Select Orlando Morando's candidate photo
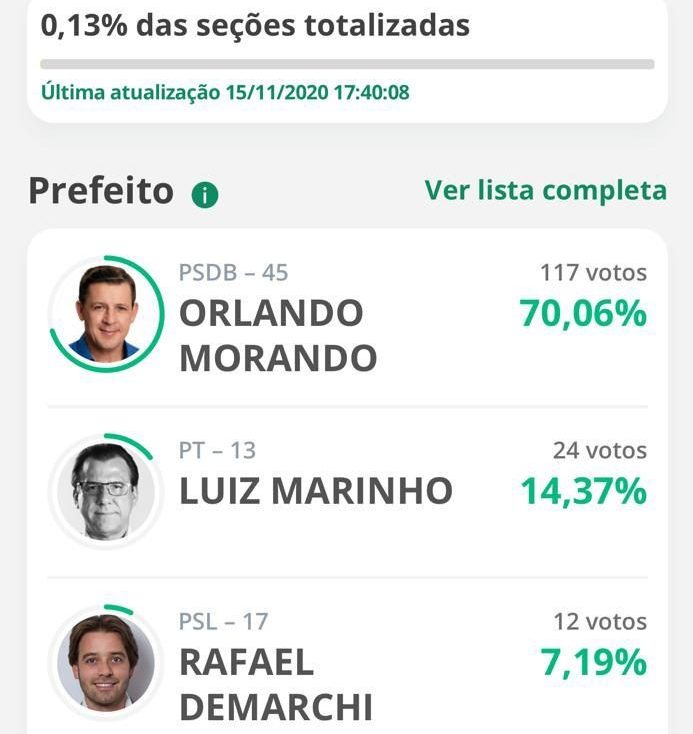 click(x=106, y=314)
